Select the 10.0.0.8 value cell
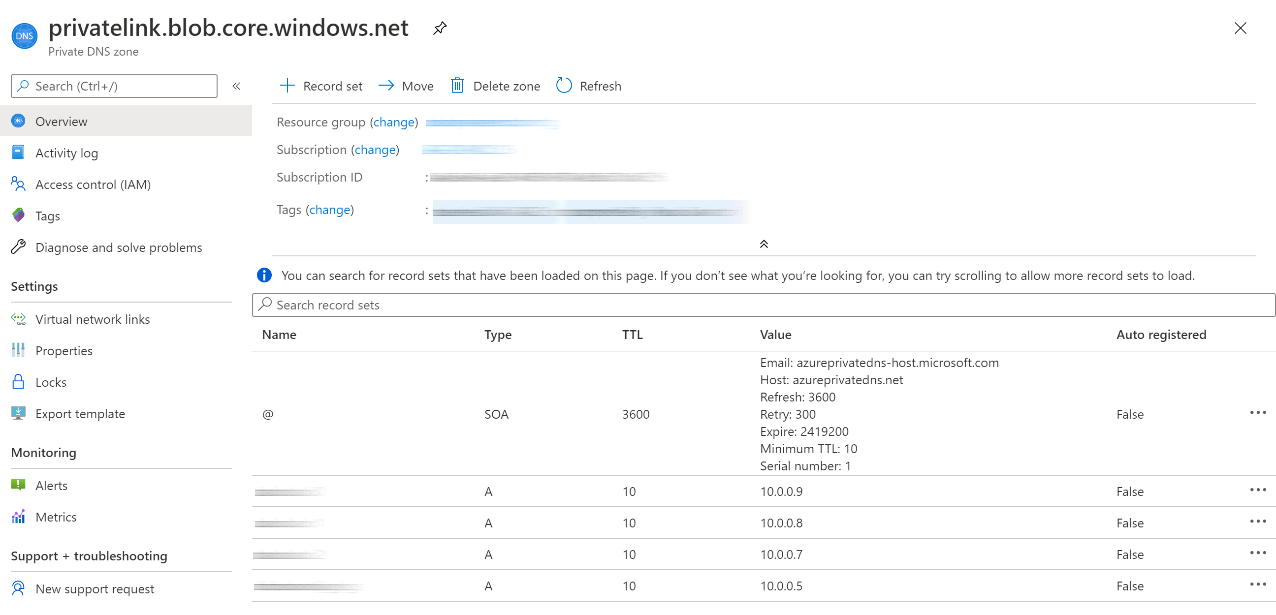The image size is (1276, 615). point(781,523)
